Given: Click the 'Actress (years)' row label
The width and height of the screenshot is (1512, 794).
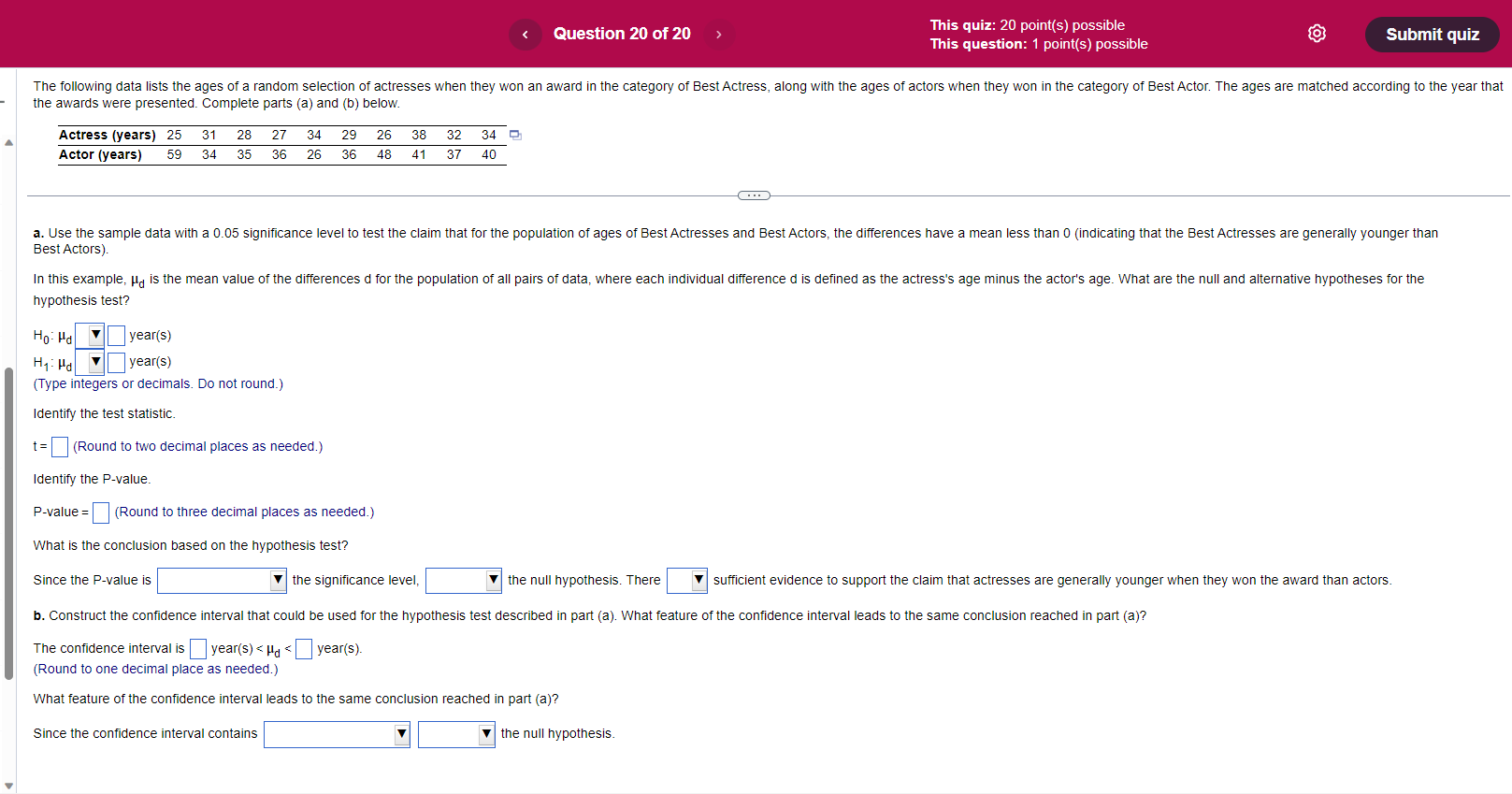Looking at the screenshot, I should tap(108, 135).
